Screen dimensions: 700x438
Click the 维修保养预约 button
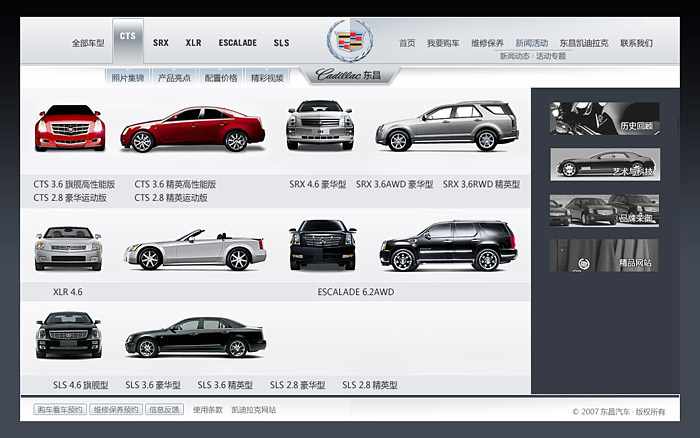116,409
